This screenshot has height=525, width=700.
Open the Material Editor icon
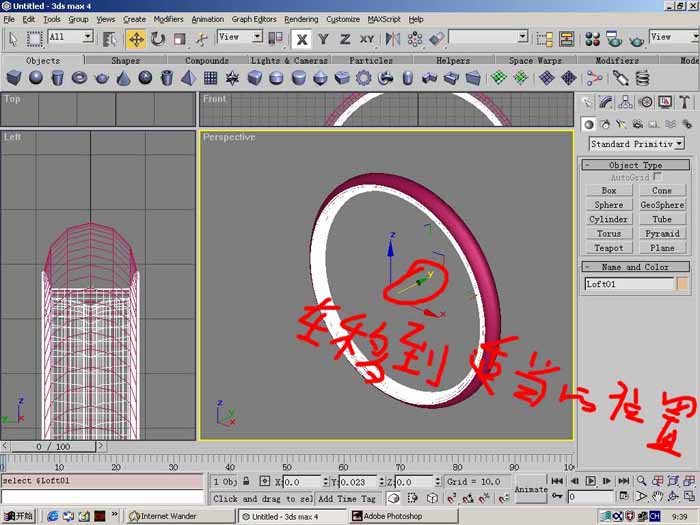click(592, 39)
